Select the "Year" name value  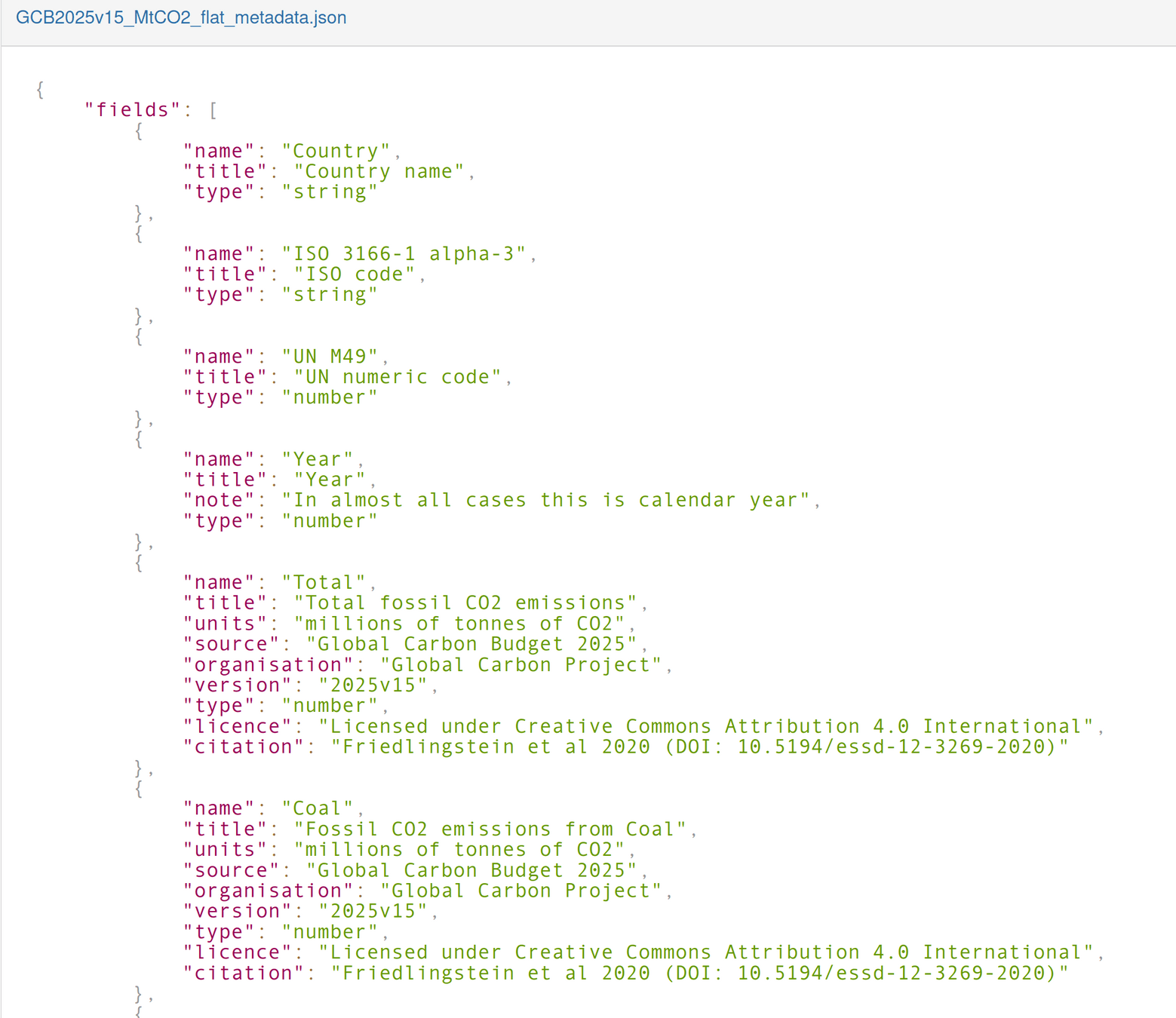318,459
